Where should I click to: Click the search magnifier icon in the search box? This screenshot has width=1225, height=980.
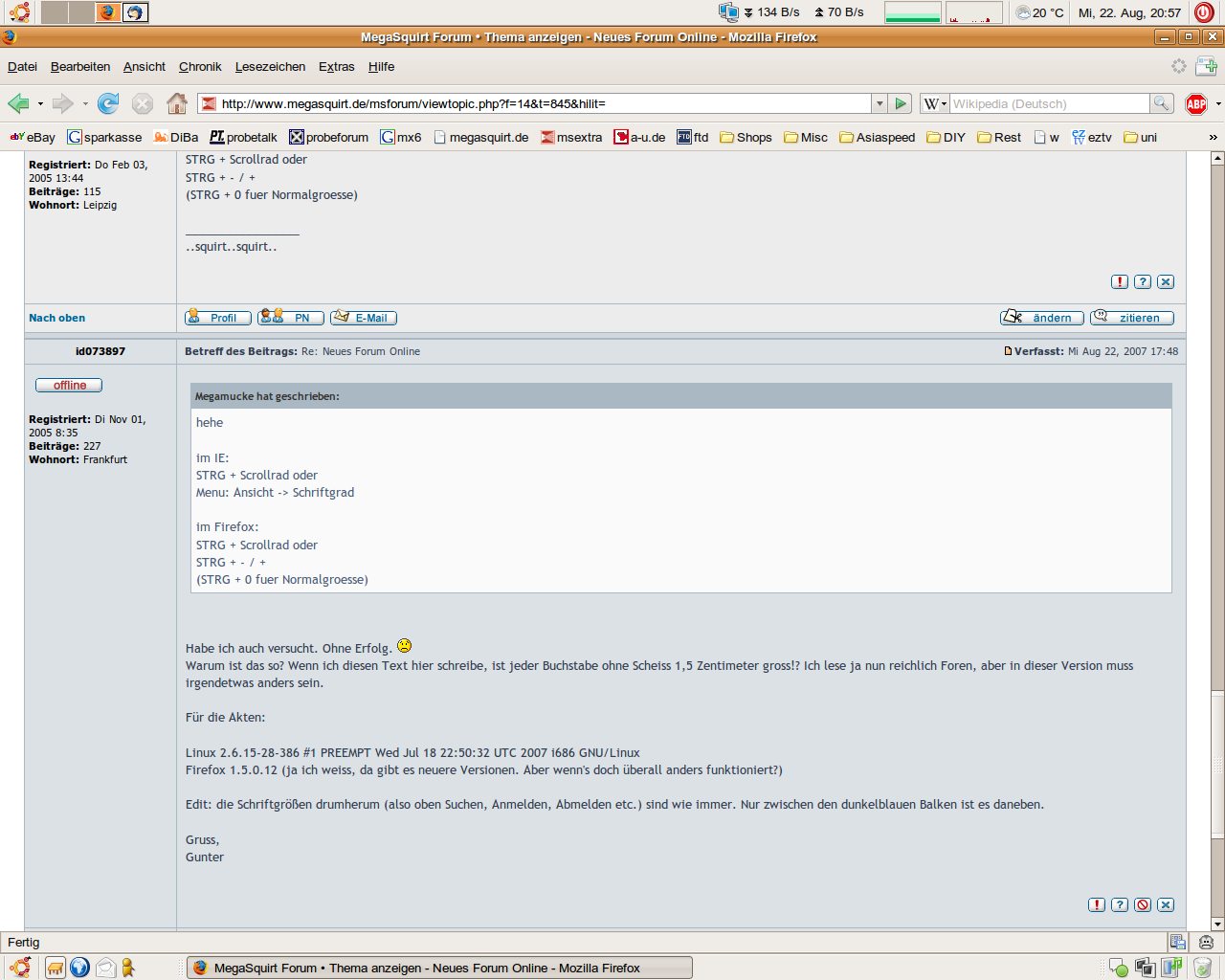[x=1161, y=103]
